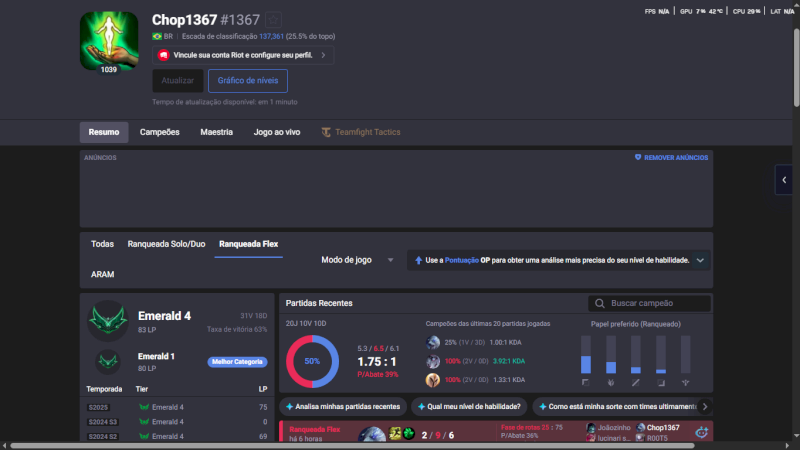The image size is (800, 450).
Task: Click the jungle role icon
Action: point(610,382)
